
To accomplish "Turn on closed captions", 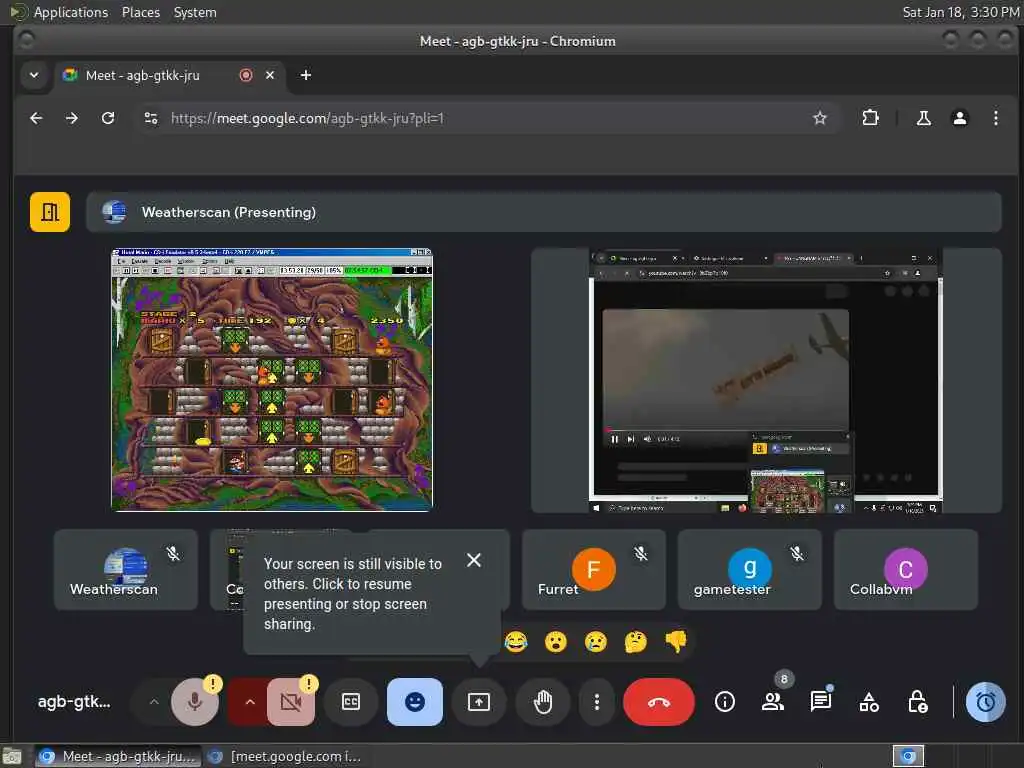I will point(351,702).
